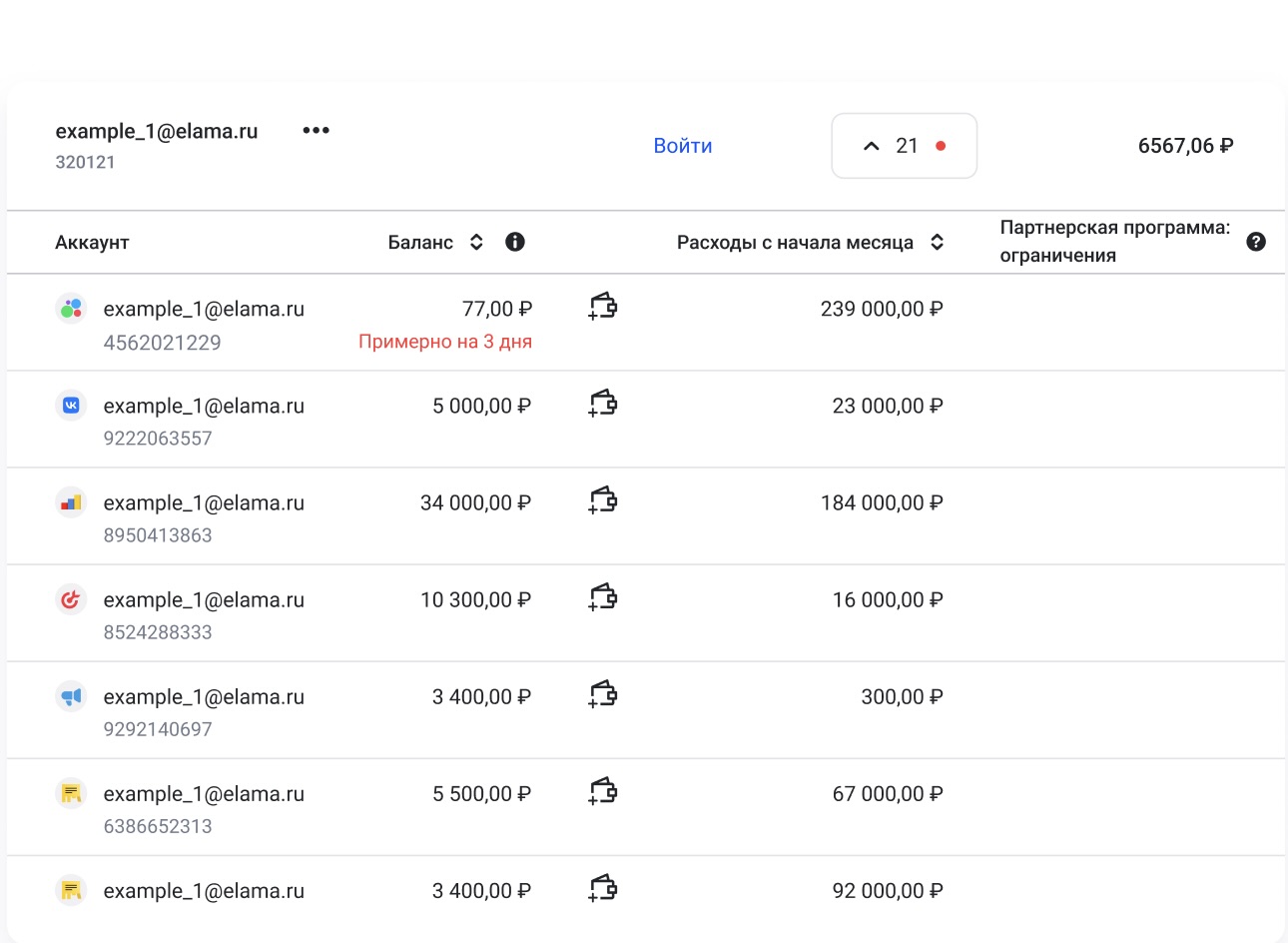This screenshot has width=1288, height=943.
Task: Top up wallet for account 8950413863
Action: pos(603,499)
